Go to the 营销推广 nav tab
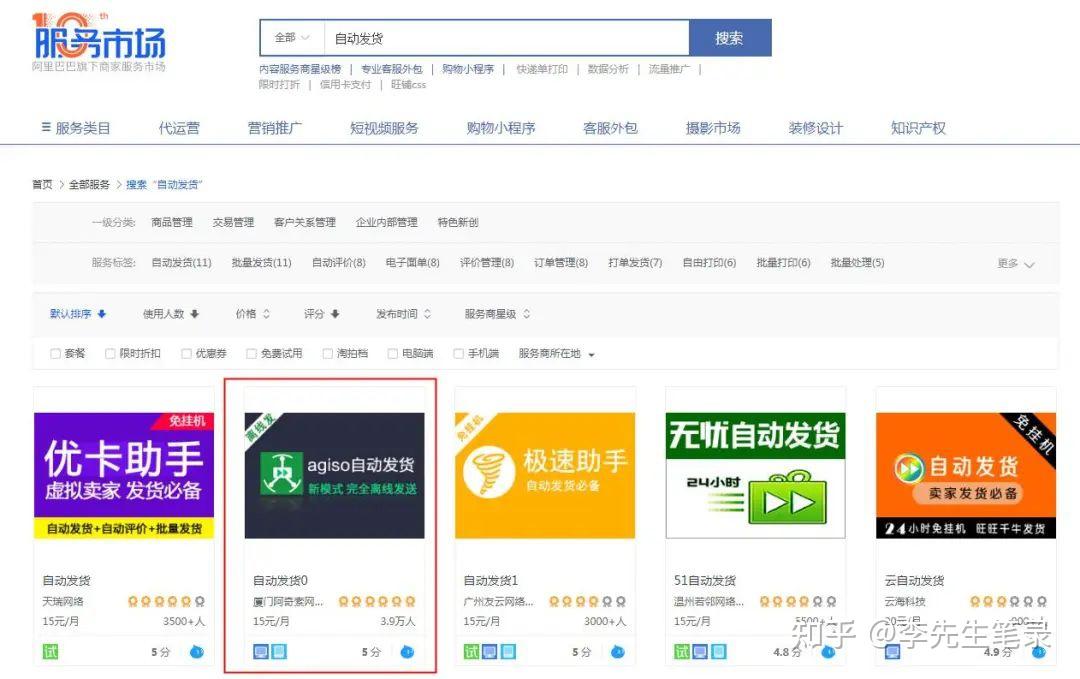The image size is (1080, 679). click(275, 128)
